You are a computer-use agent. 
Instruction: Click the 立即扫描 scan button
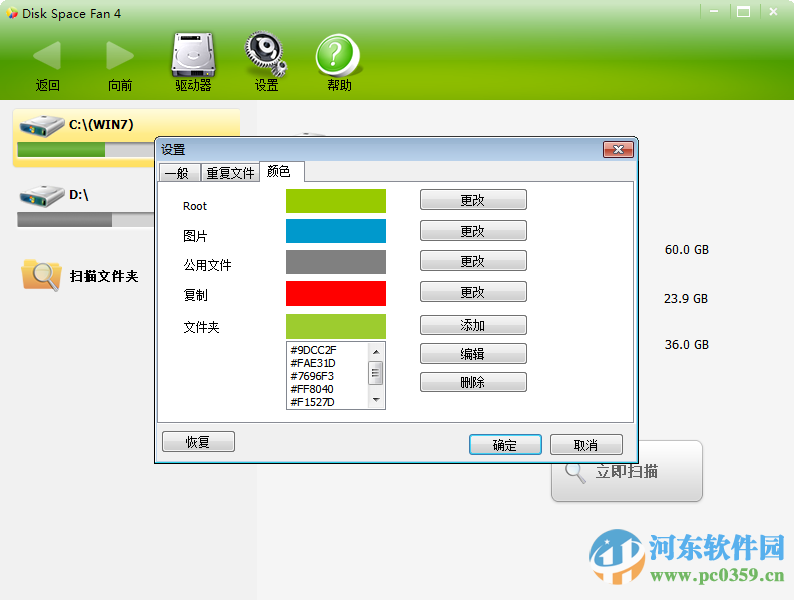coord(627,471)
